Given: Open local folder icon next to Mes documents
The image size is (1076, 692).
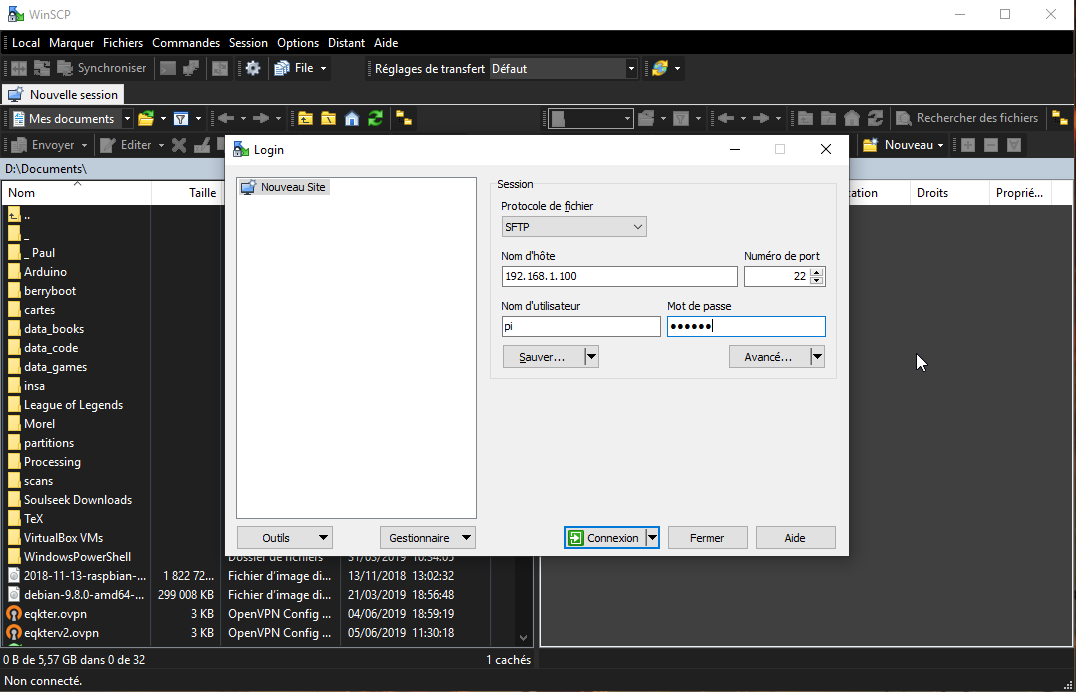Looking at the screenshot, I should (x=146, y=118).
